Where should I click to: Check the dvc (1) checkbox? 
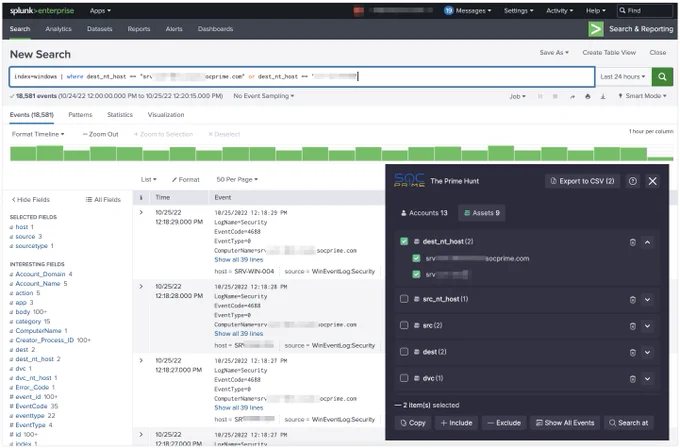404,379
